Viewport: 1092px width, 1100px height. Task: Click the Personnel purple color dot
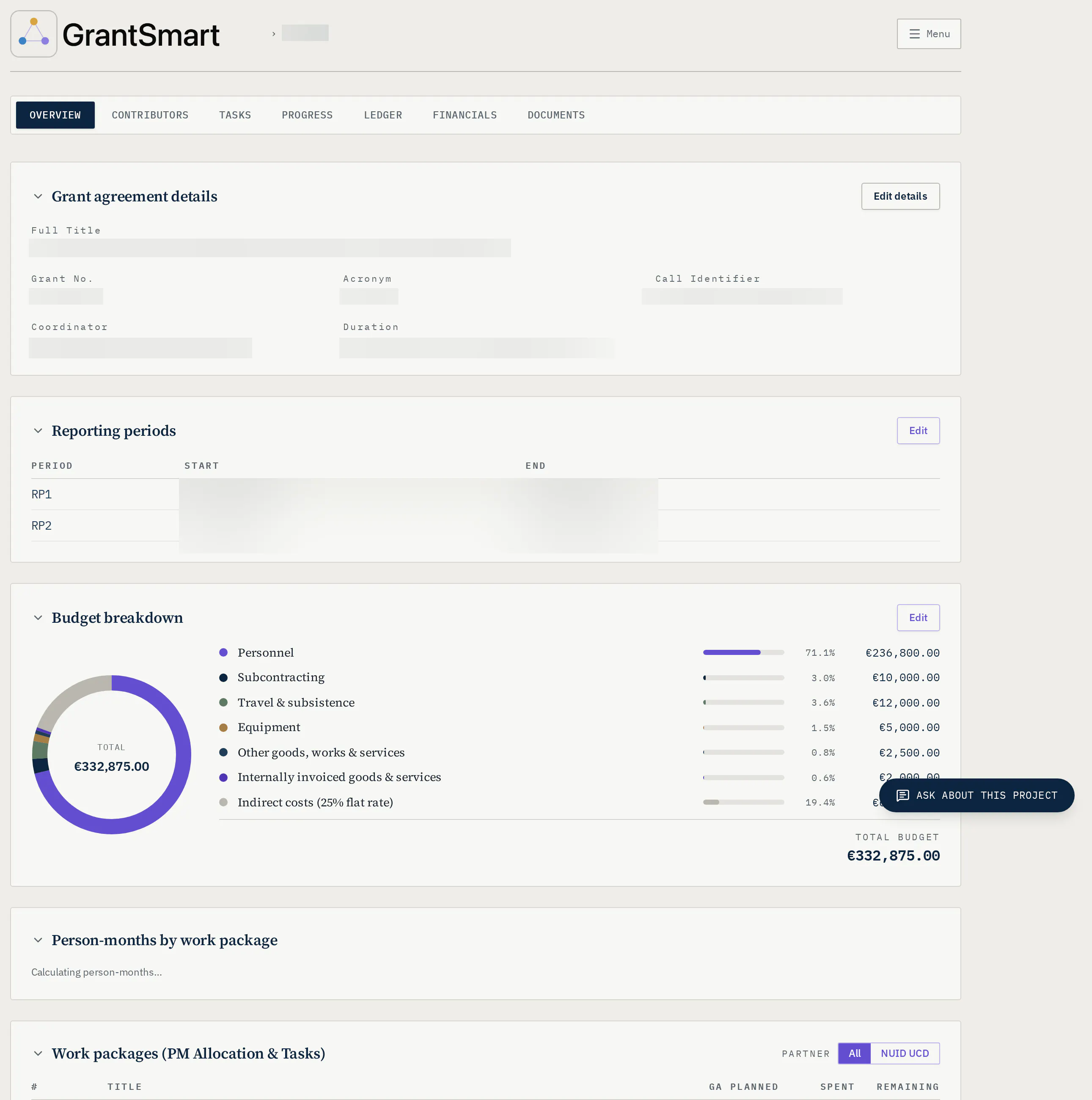tap(223, 653)
